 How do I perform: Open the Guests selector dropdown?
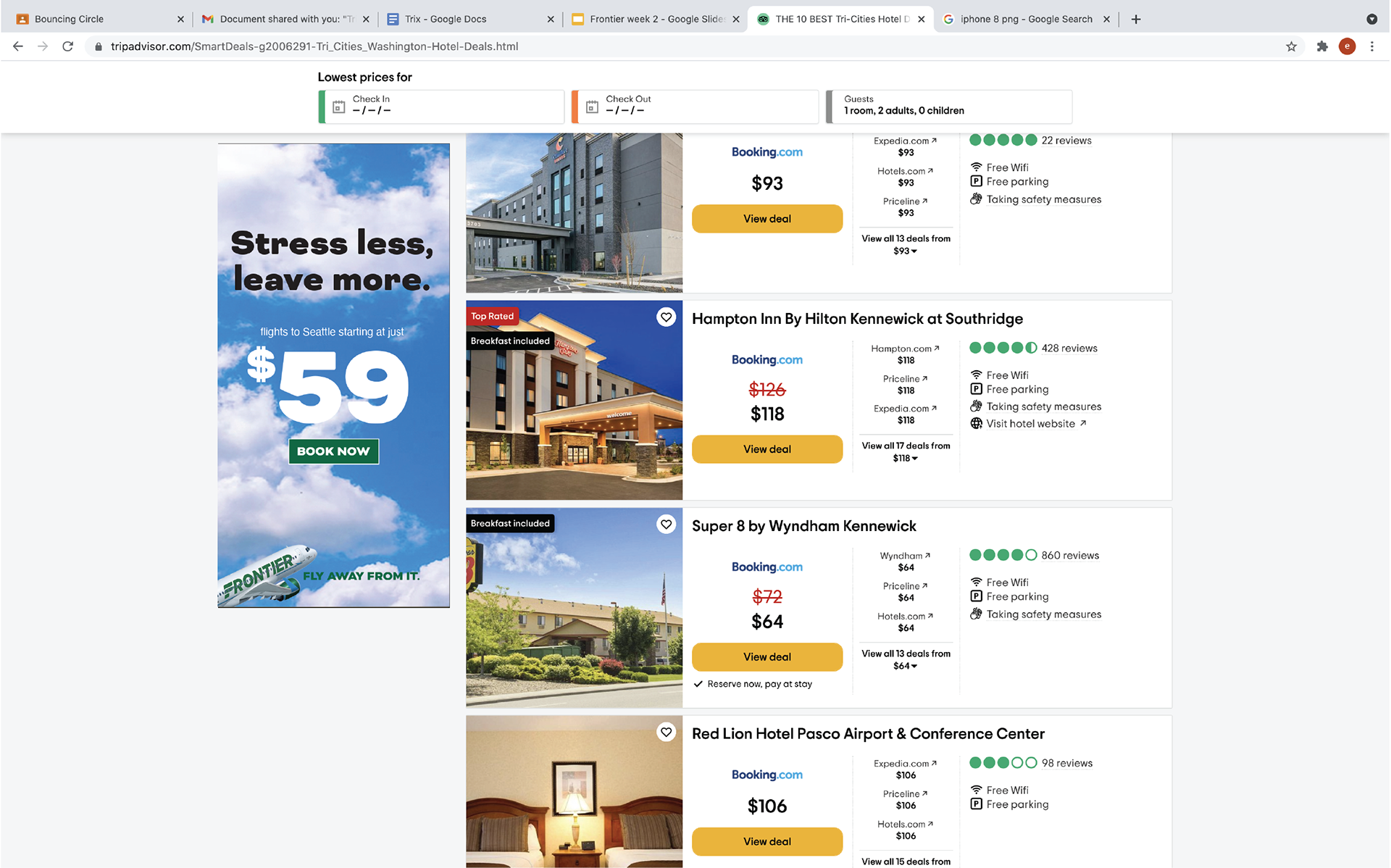[x=949, y=107]
